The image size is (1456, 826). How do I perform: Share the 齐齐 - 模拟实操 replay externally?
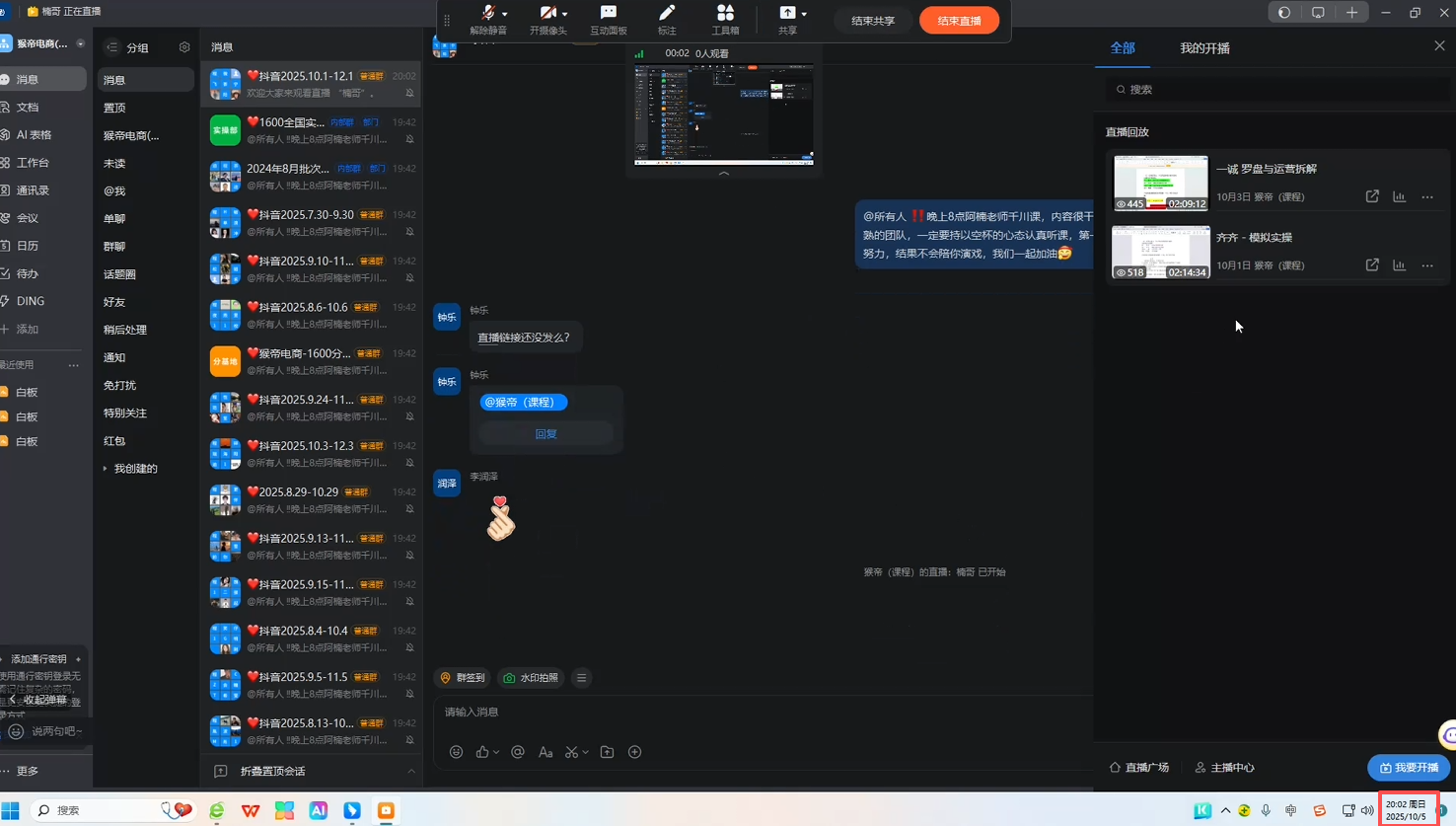[x=1372, y=265]
